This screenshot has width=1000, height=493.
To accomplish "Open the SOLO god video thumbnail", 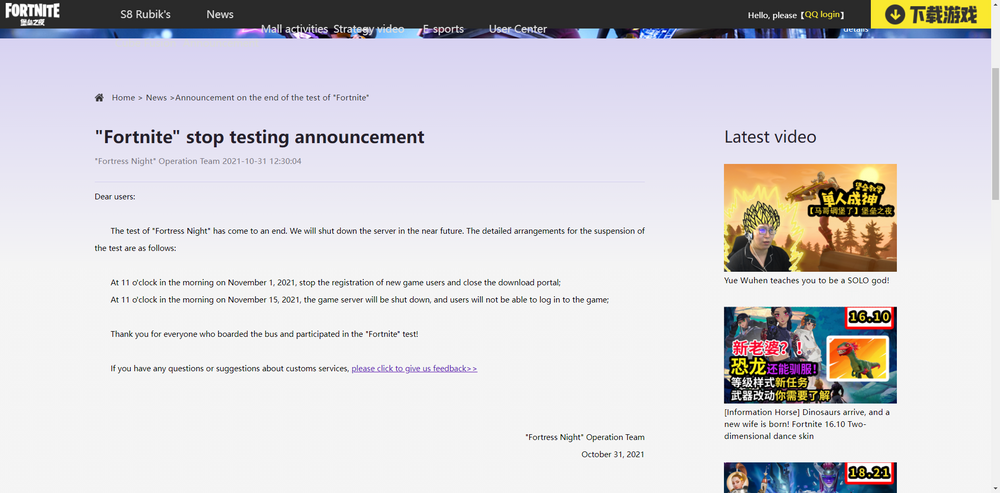I will 810,218.
